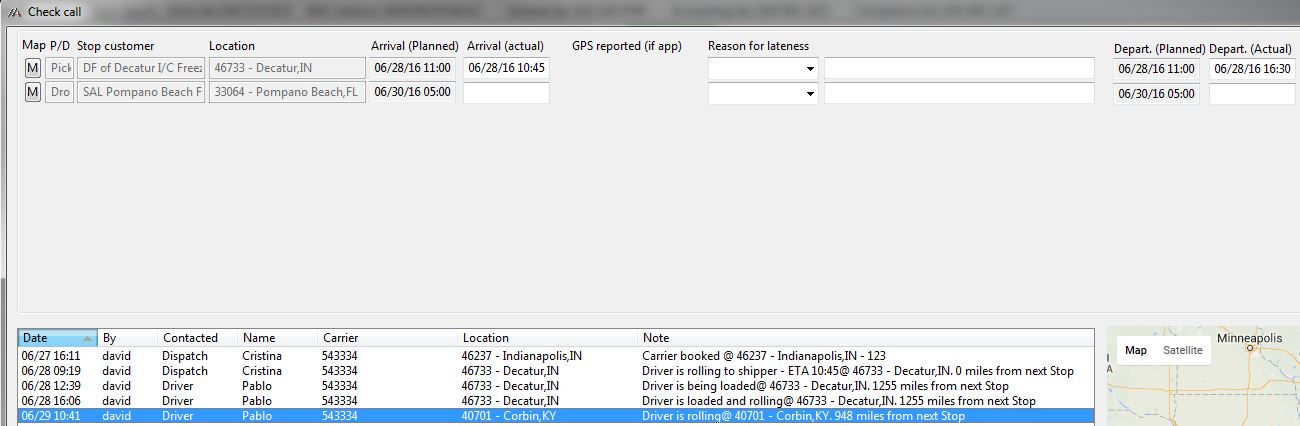Sort check calls by Date column
1300x426 pixels.
(x=57, y=338)
